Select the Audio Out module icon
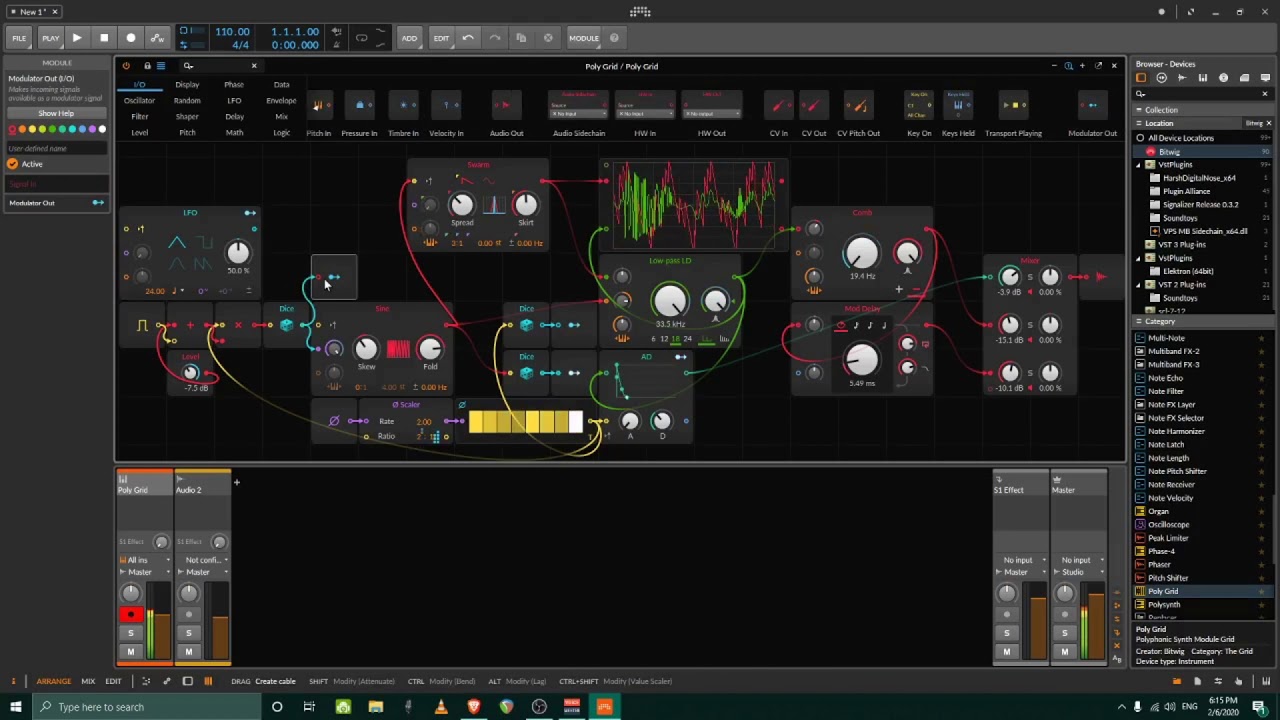Viewport: 1280px width, 720px height. [506, 106]
